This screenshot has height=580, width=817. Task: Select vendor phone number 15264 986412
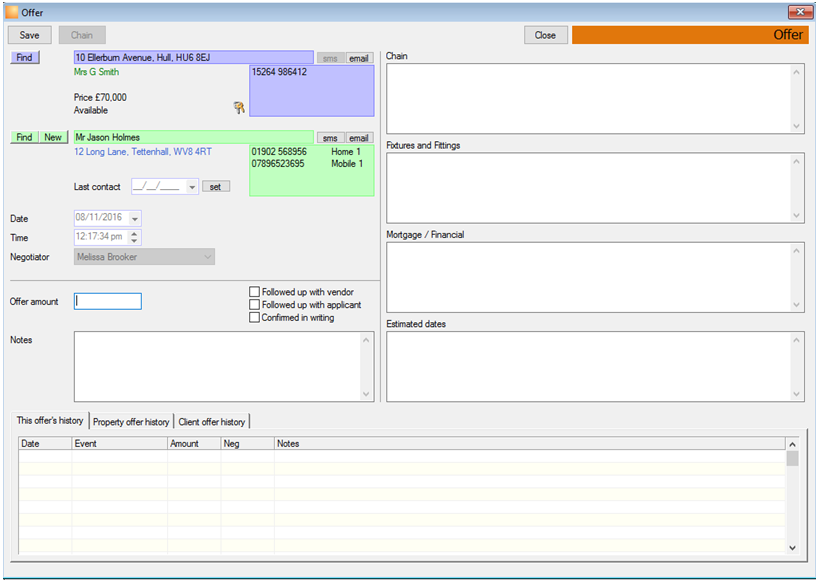[279, 72]
